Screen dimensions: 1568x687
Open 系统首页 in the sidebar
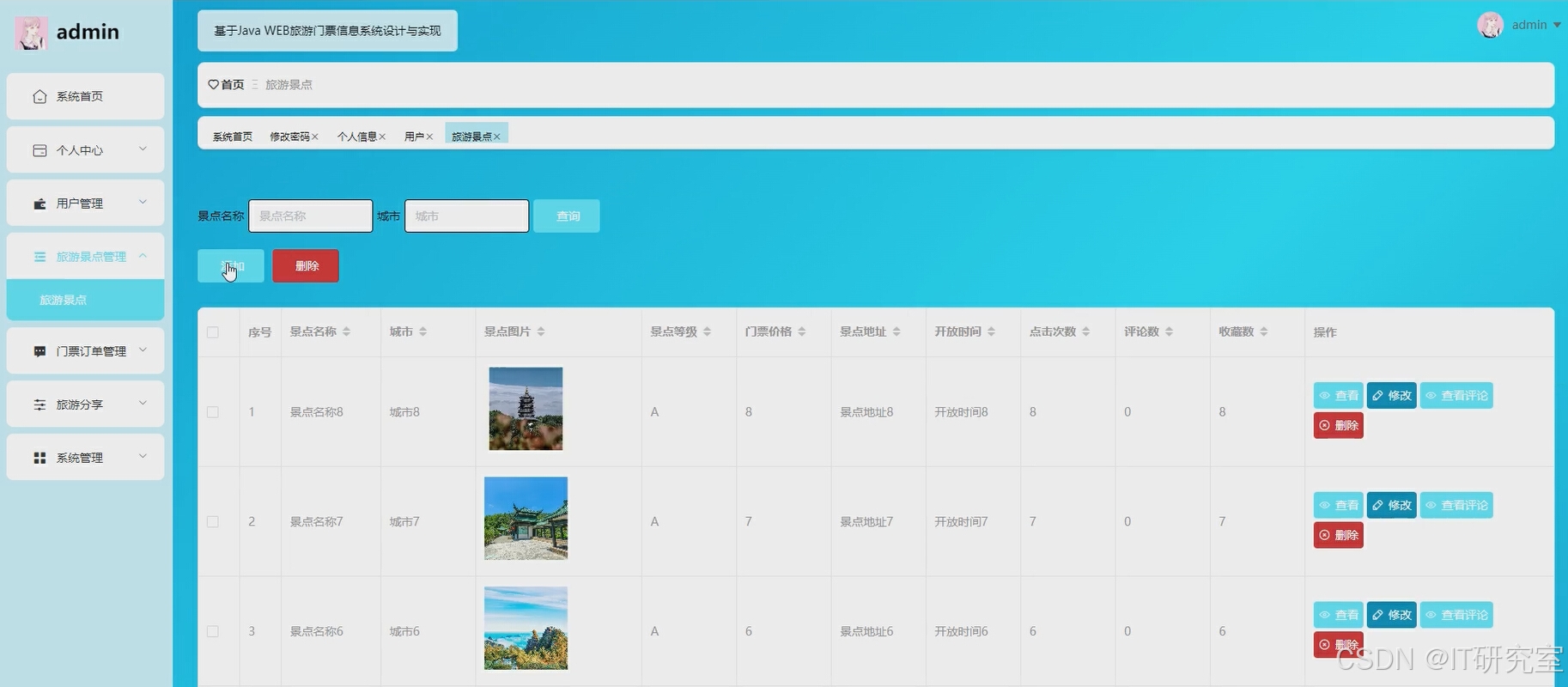[85, 96]
